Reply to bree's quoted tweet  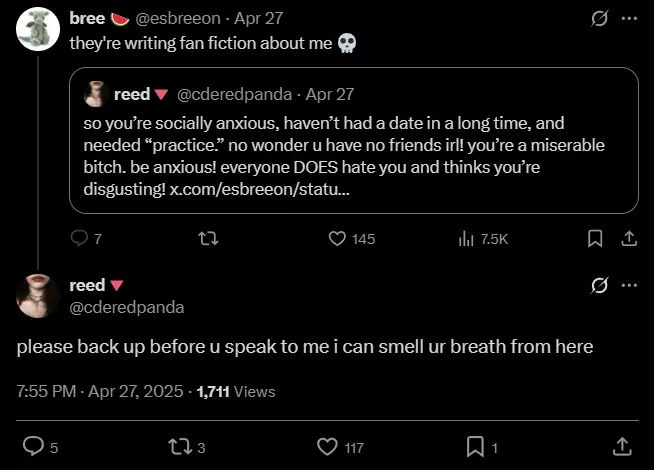tap(81, 239)
